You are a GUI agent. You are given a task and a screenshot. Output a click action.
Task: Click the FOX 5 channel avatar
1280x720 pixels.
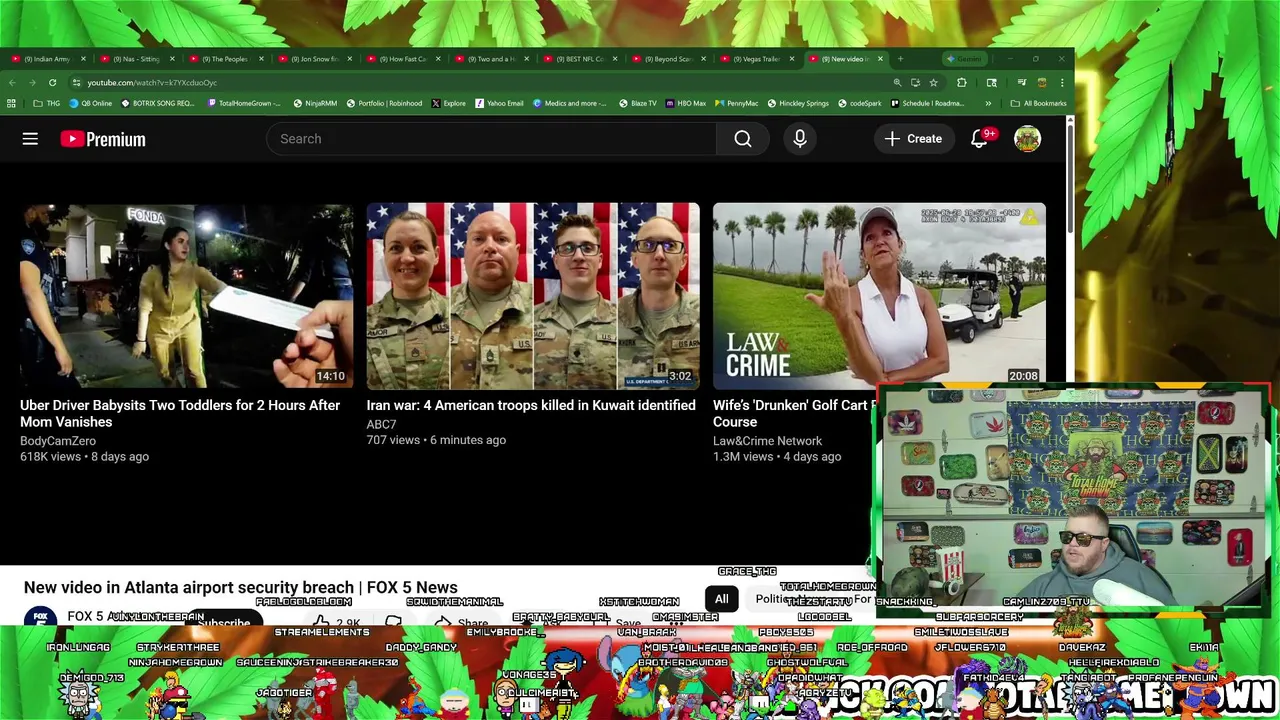[40, 616]
